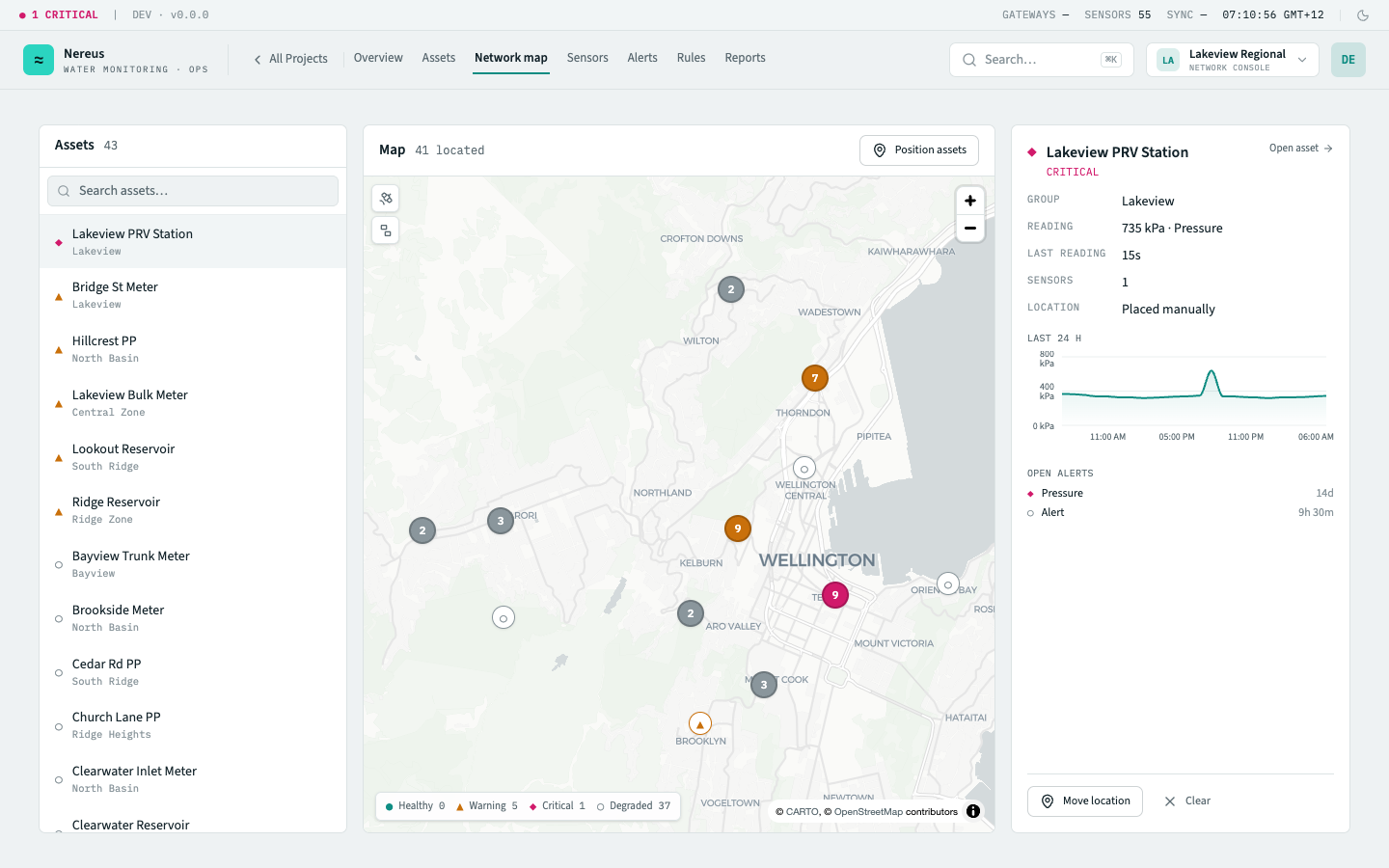The image size is (1389, 868).
Task: Toggle Critical filter in map legend
Action: click(x=558, y=806)
